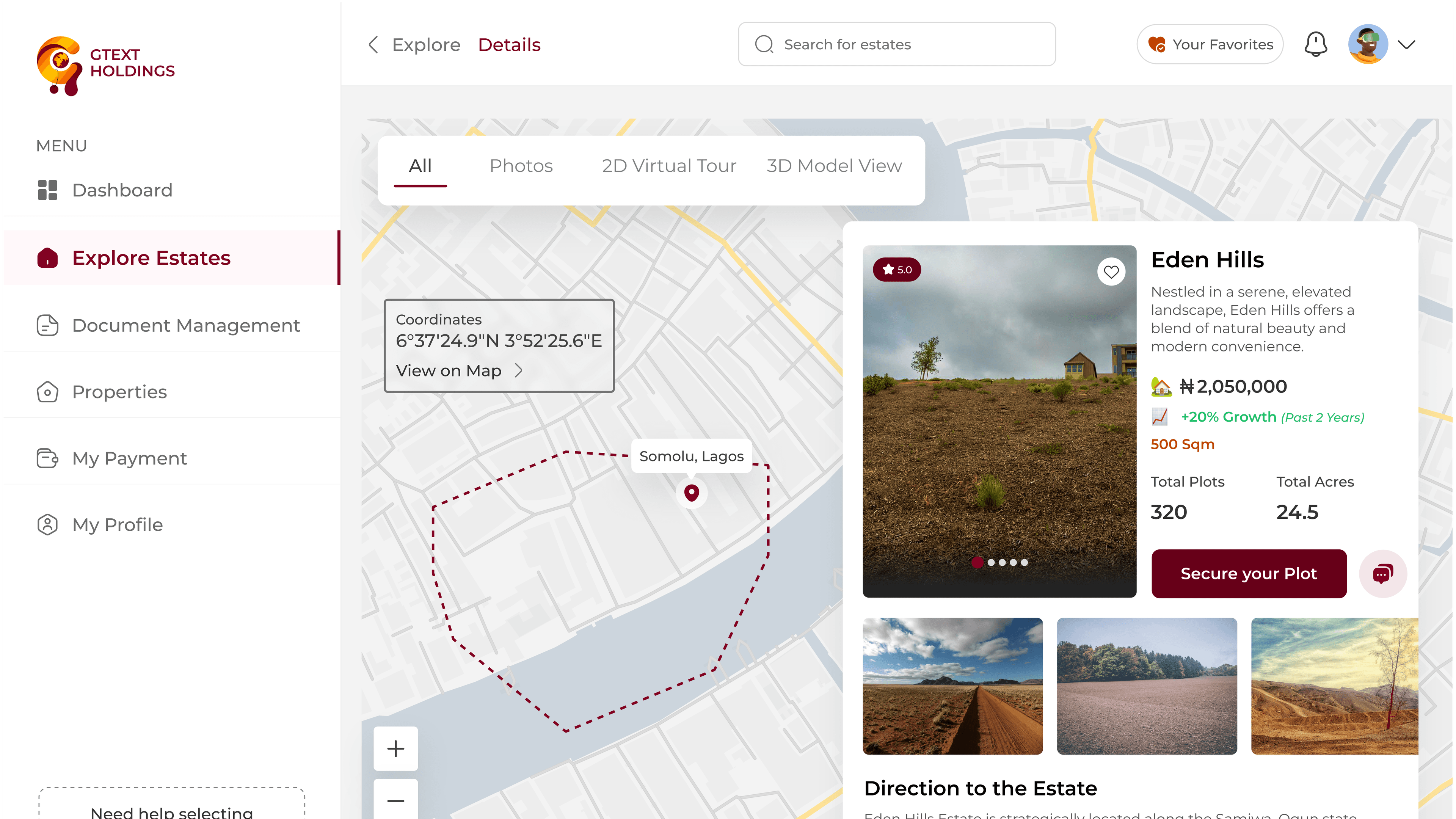Select the fifth carousel dot

point(1024,562)
